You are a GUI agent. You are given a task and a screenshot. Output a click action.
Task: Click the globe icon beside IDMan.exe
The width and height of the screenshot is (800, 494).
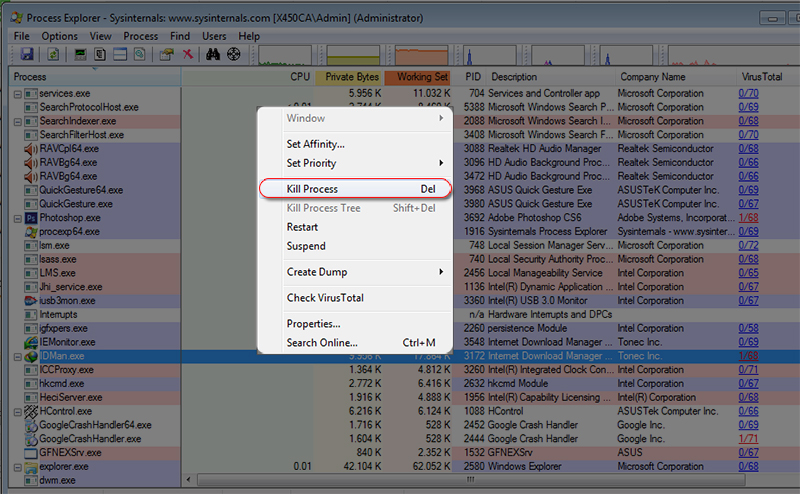click(31, 356)
